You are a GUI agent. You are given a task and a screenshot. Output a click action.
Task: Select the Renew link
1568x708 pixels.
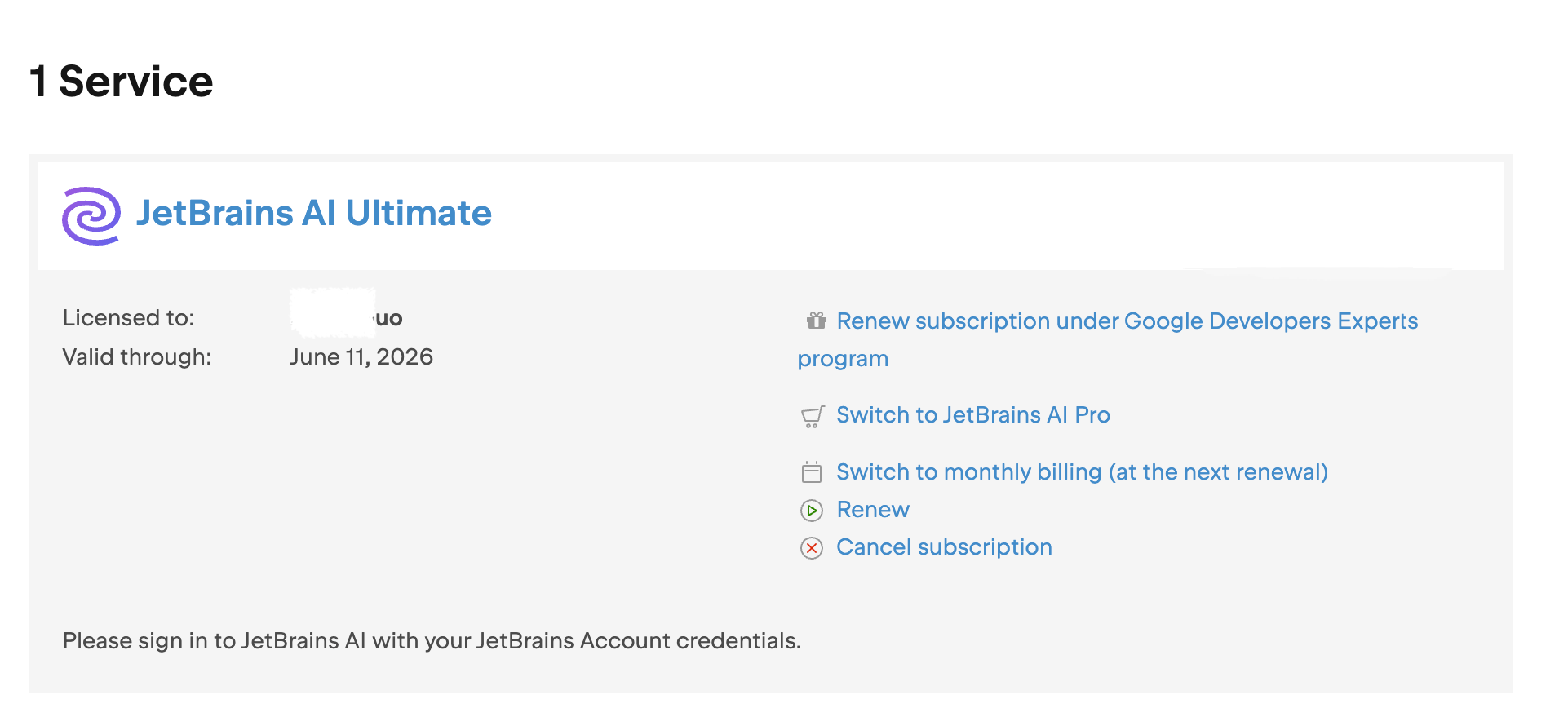873,510
